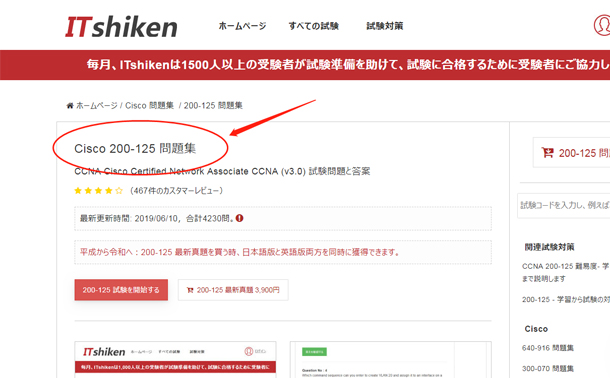
Task: Go to ホームページ breadcrumb link
Action: click(96, 105)
